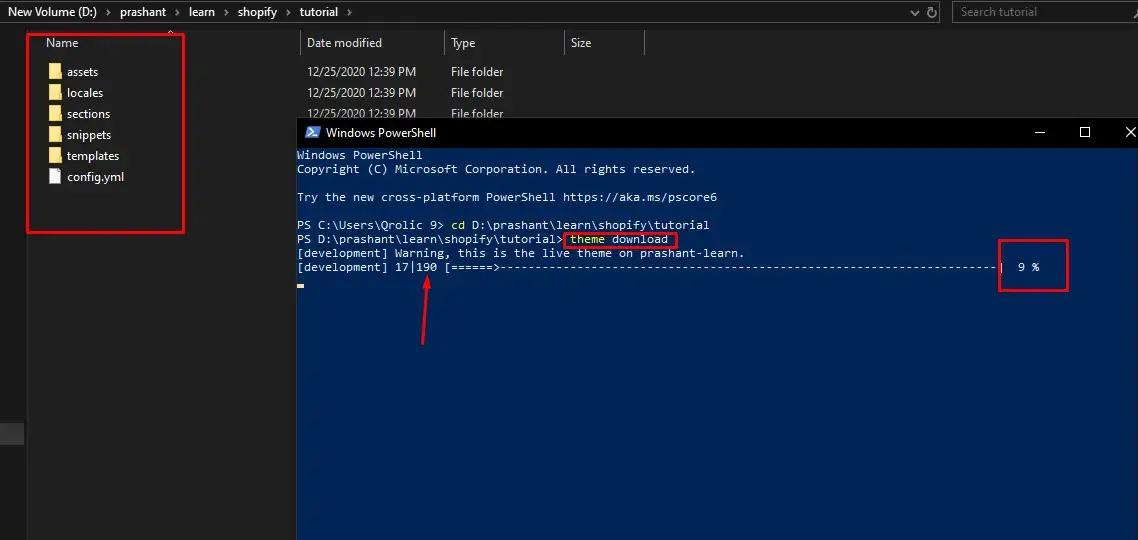Click the PowerShell icon in title bar
This screenshot has width=1138, height=540.
point(312,132)
